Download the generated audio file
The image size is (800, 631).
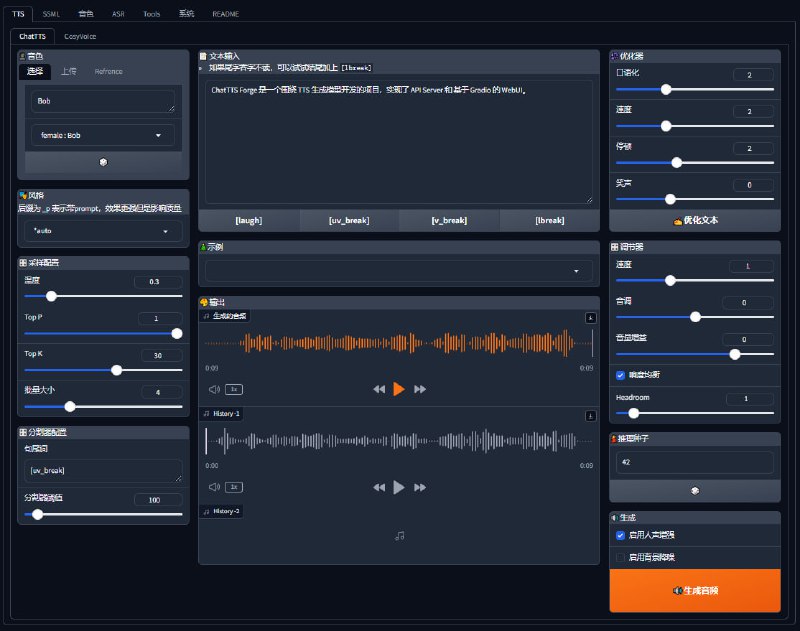tap(590, 318)
